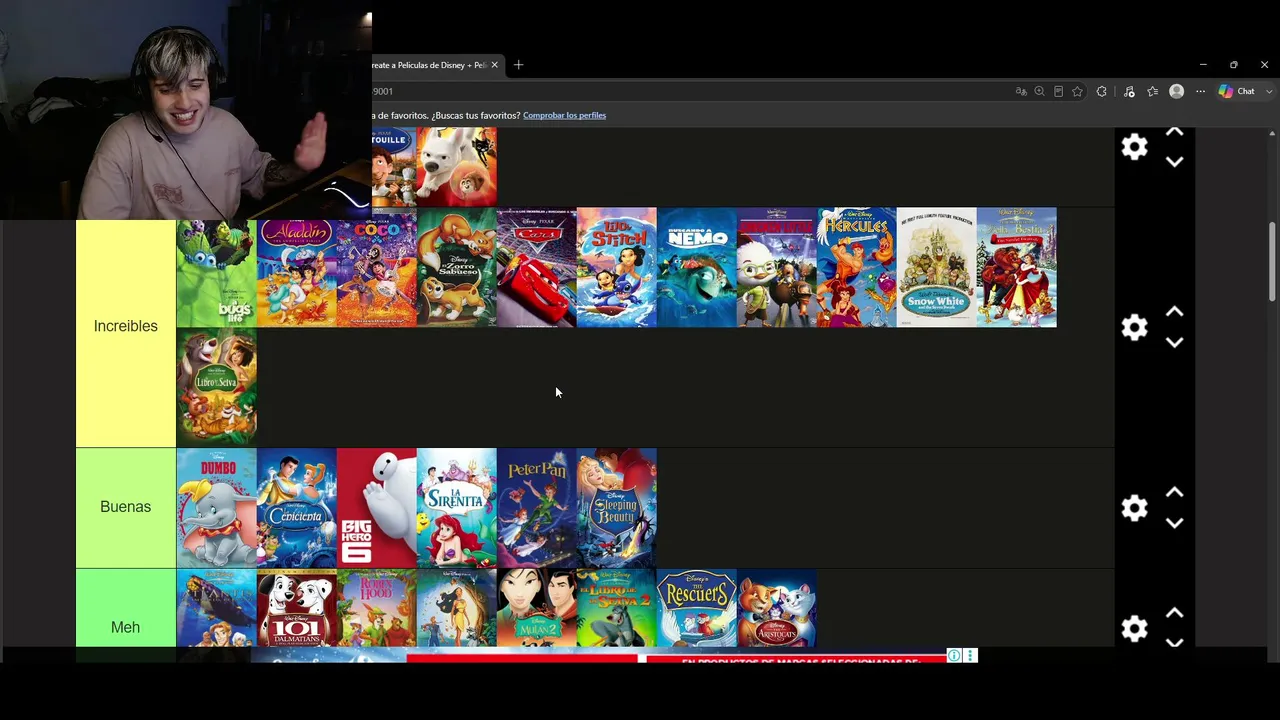Select the Snow White poster
This screenshot has width=1280, height=720.
936,267
